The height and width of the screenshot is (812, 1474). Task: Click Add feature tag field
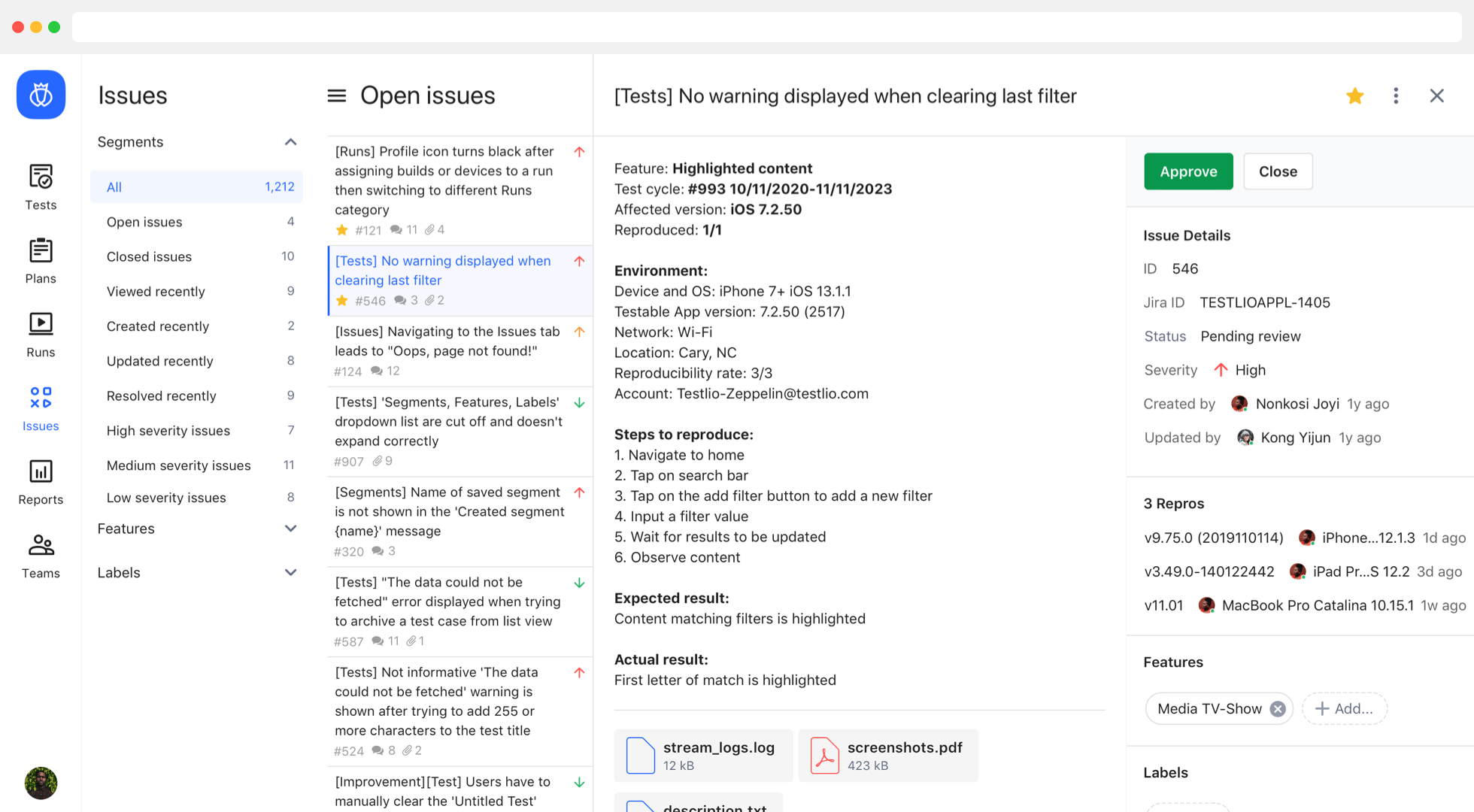[1345, 709]
